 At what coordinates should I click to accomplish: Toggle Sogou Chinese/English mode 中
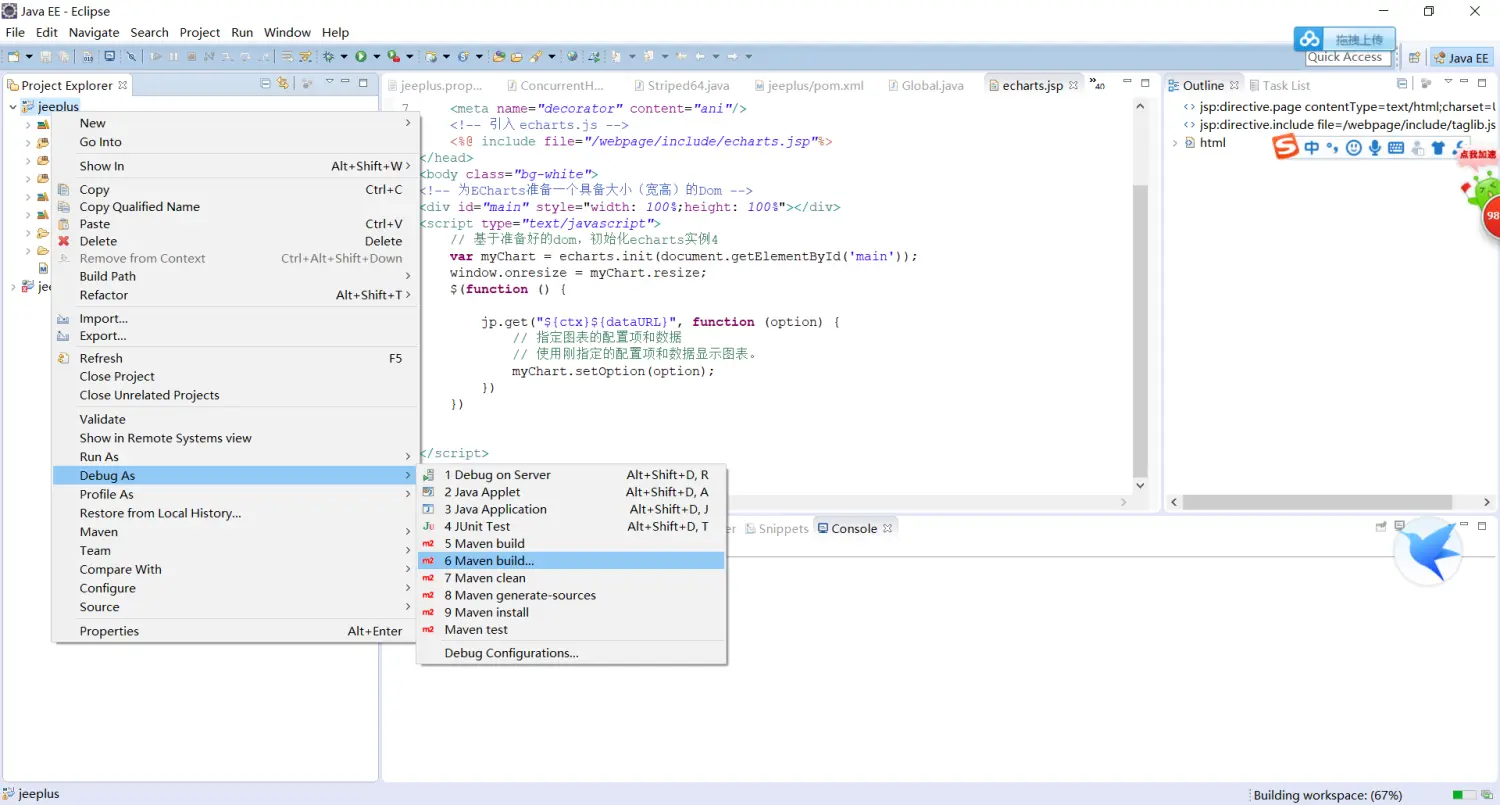(1312, 148)
